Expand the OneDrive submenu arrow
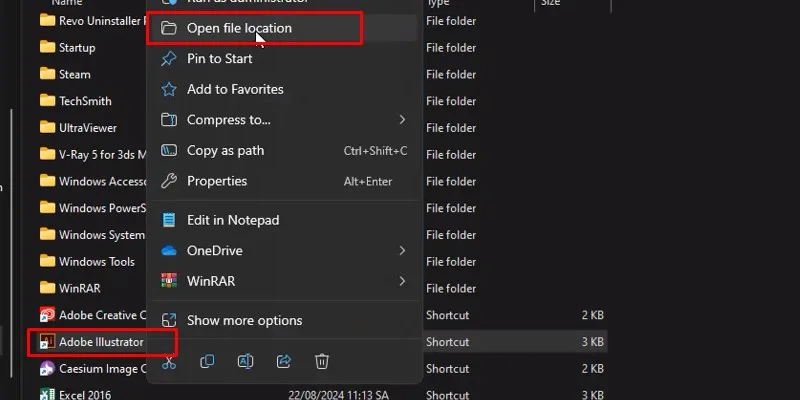This screenshot has height=400, width=800. click(402, 251)
